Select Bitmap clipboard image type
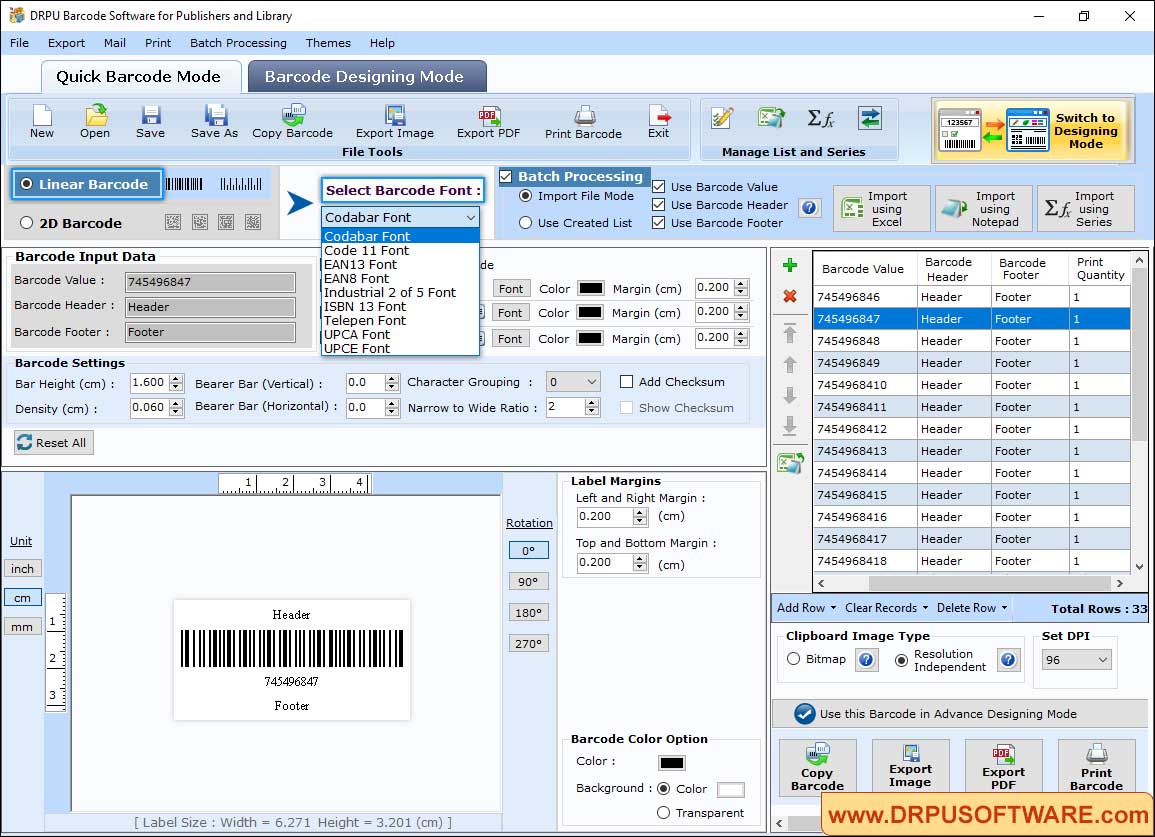 click(x=793, y=659)
